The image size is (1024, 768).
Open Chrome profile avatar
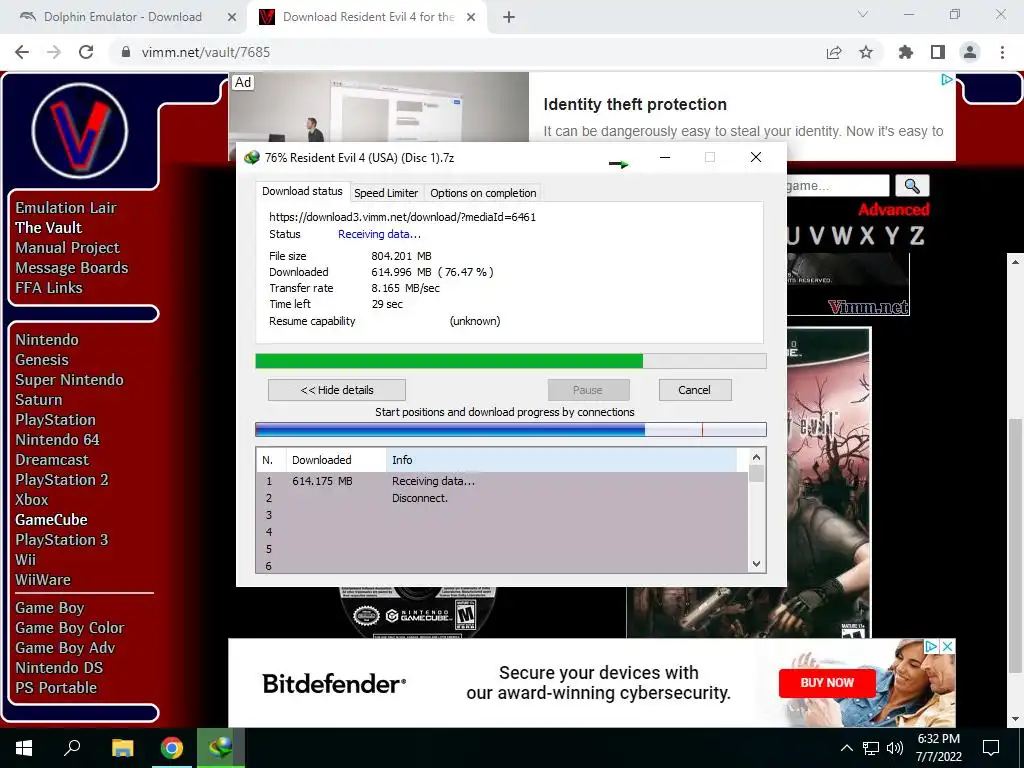click(970, 52)
